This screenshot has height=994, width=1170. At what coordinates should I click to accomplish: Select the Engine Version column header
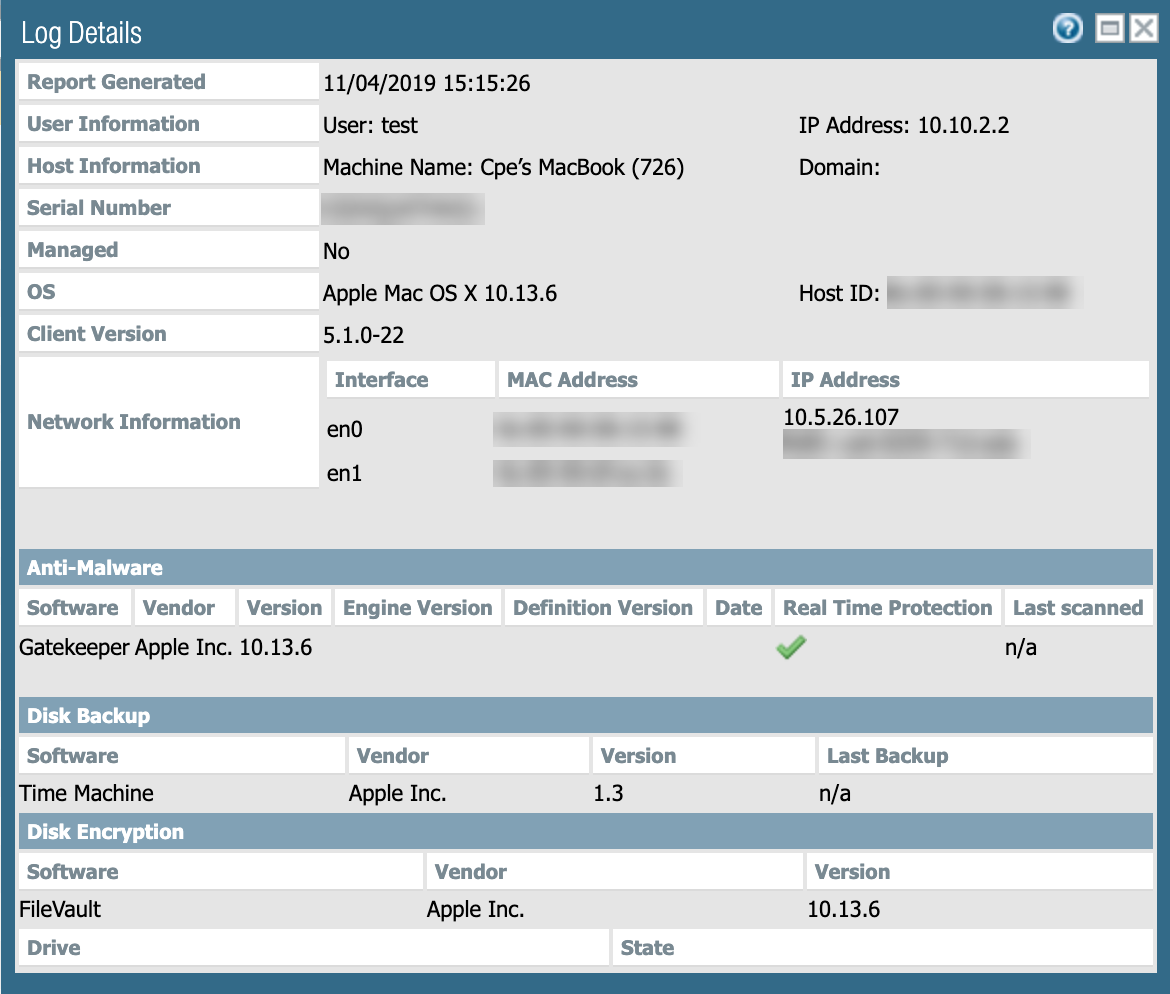[x=417, y=608]
